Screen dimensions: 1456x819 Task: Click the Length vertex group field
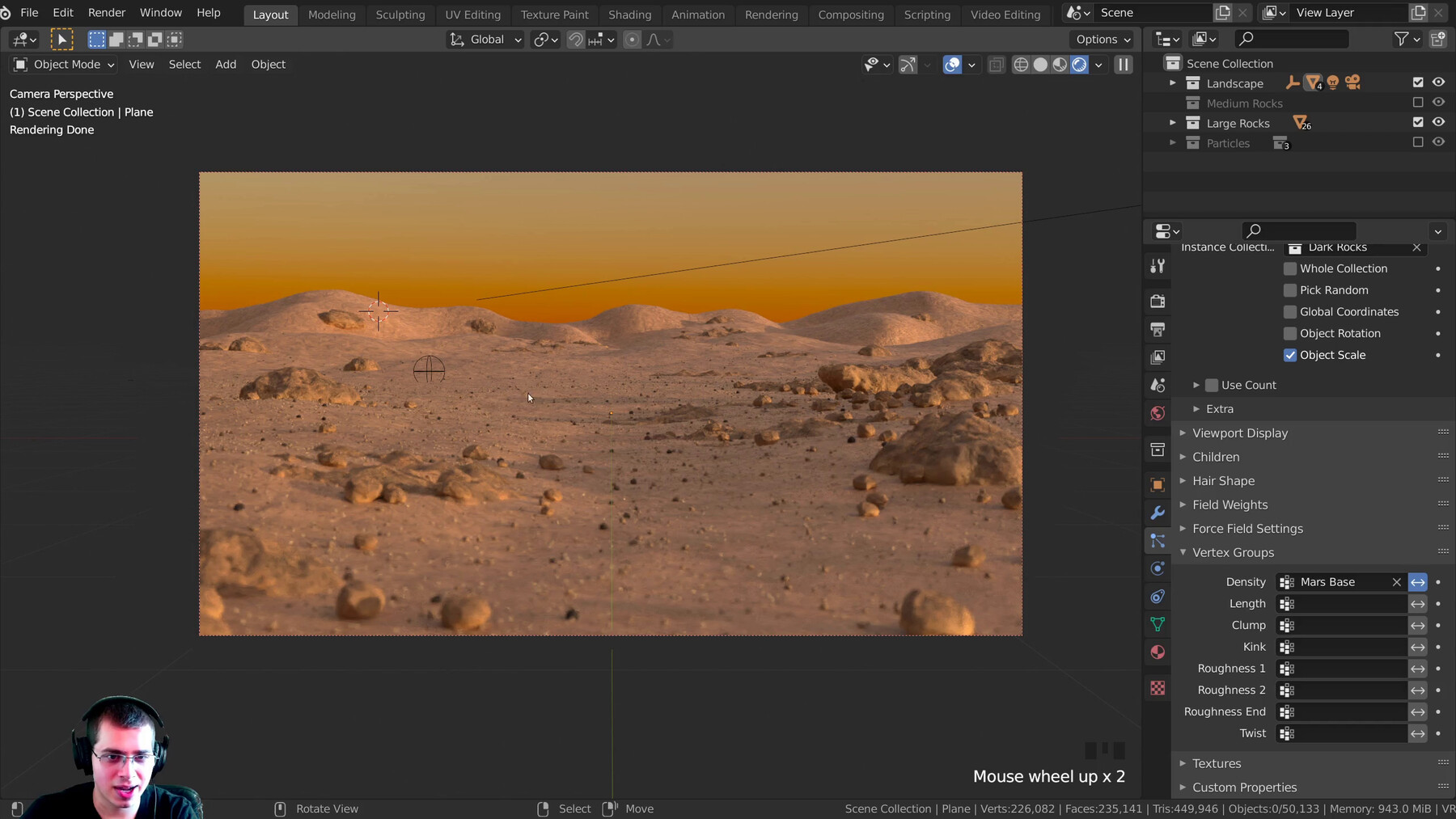tap(1341, 604)
